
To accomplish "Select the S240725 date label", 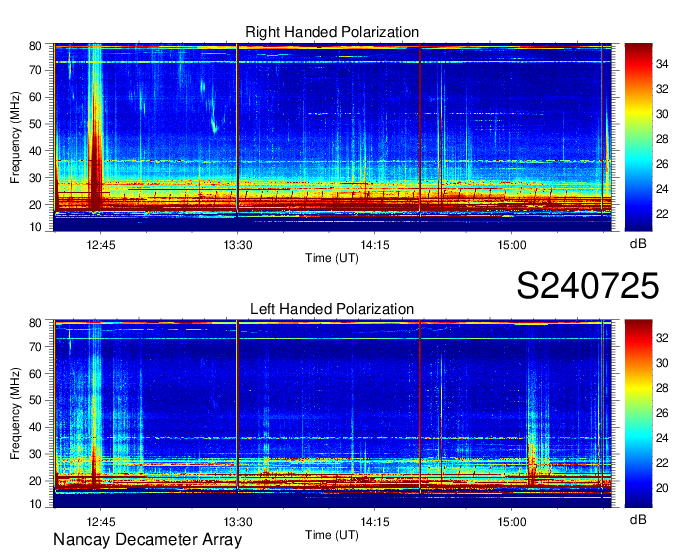I will (588, 286).
